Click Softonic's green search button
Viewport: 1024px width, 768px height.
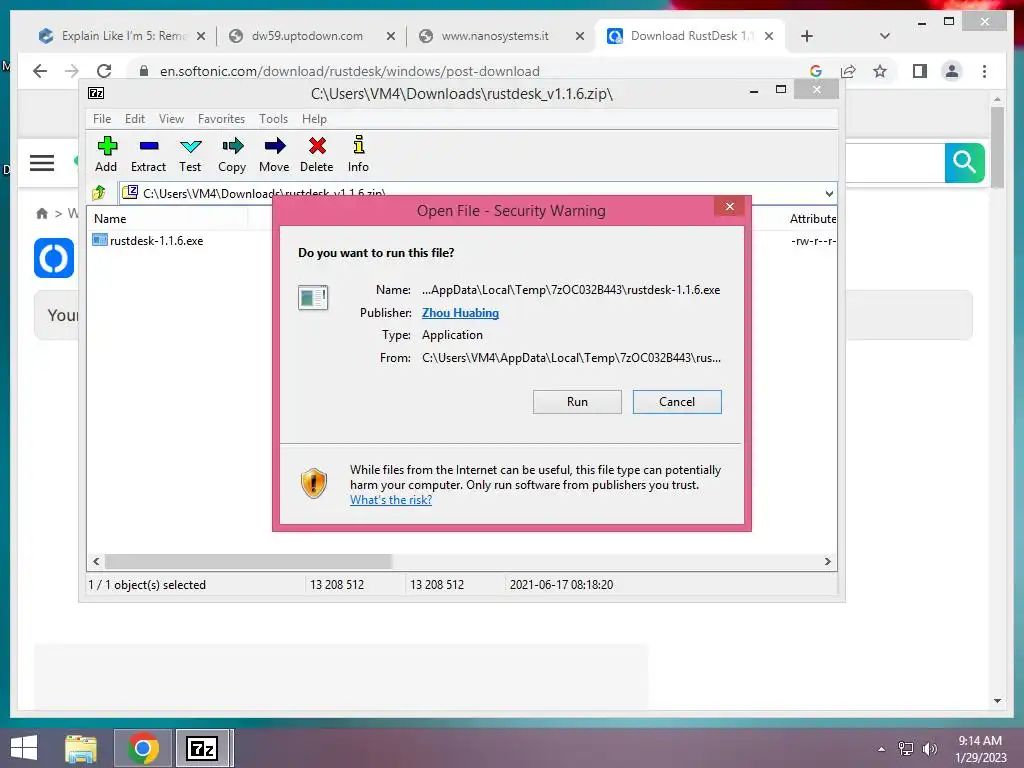pyautogui.click(x=964, y=162)
